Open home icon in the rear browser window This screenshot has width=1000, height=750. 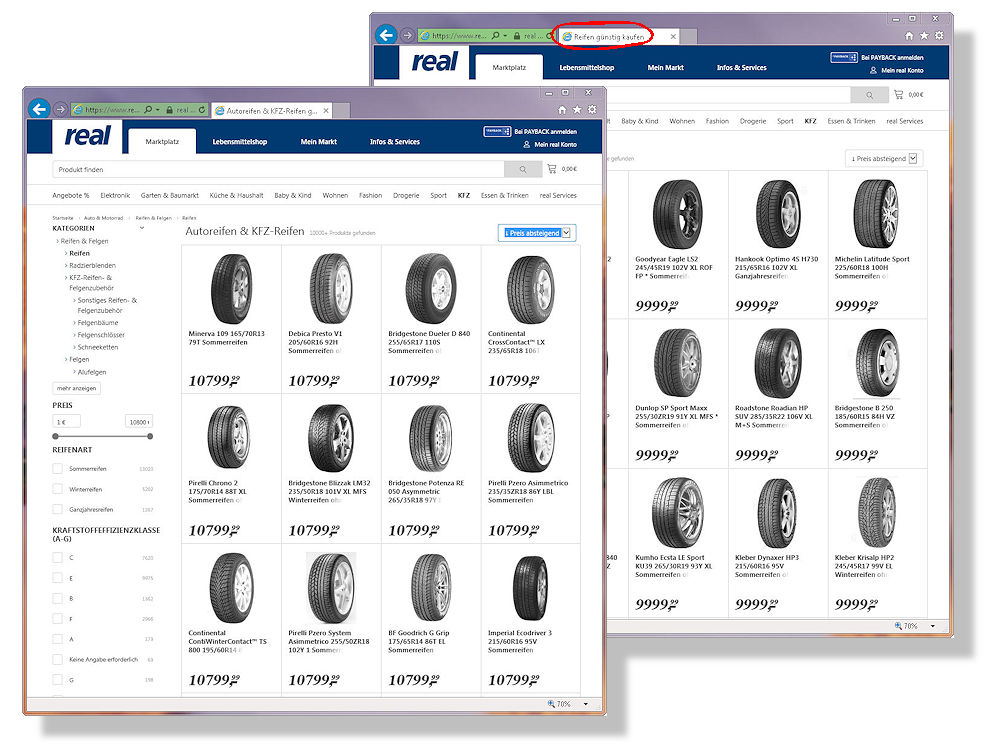[909, 36]
